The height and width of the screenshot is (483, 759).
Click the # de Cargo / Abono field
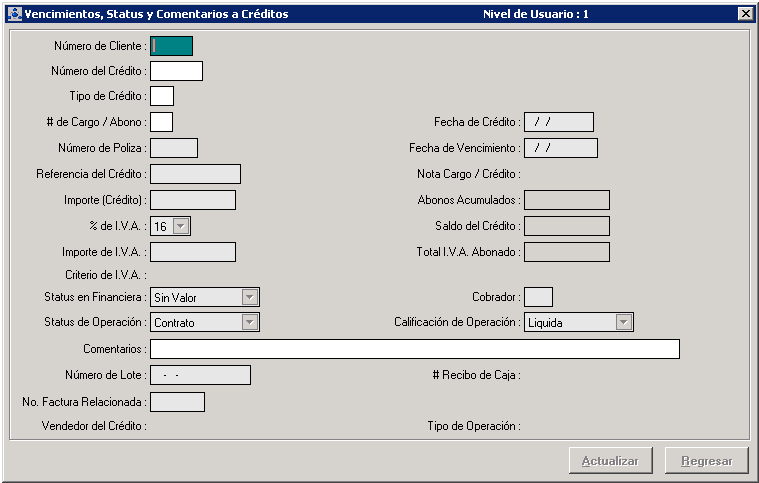coord(161,122)
